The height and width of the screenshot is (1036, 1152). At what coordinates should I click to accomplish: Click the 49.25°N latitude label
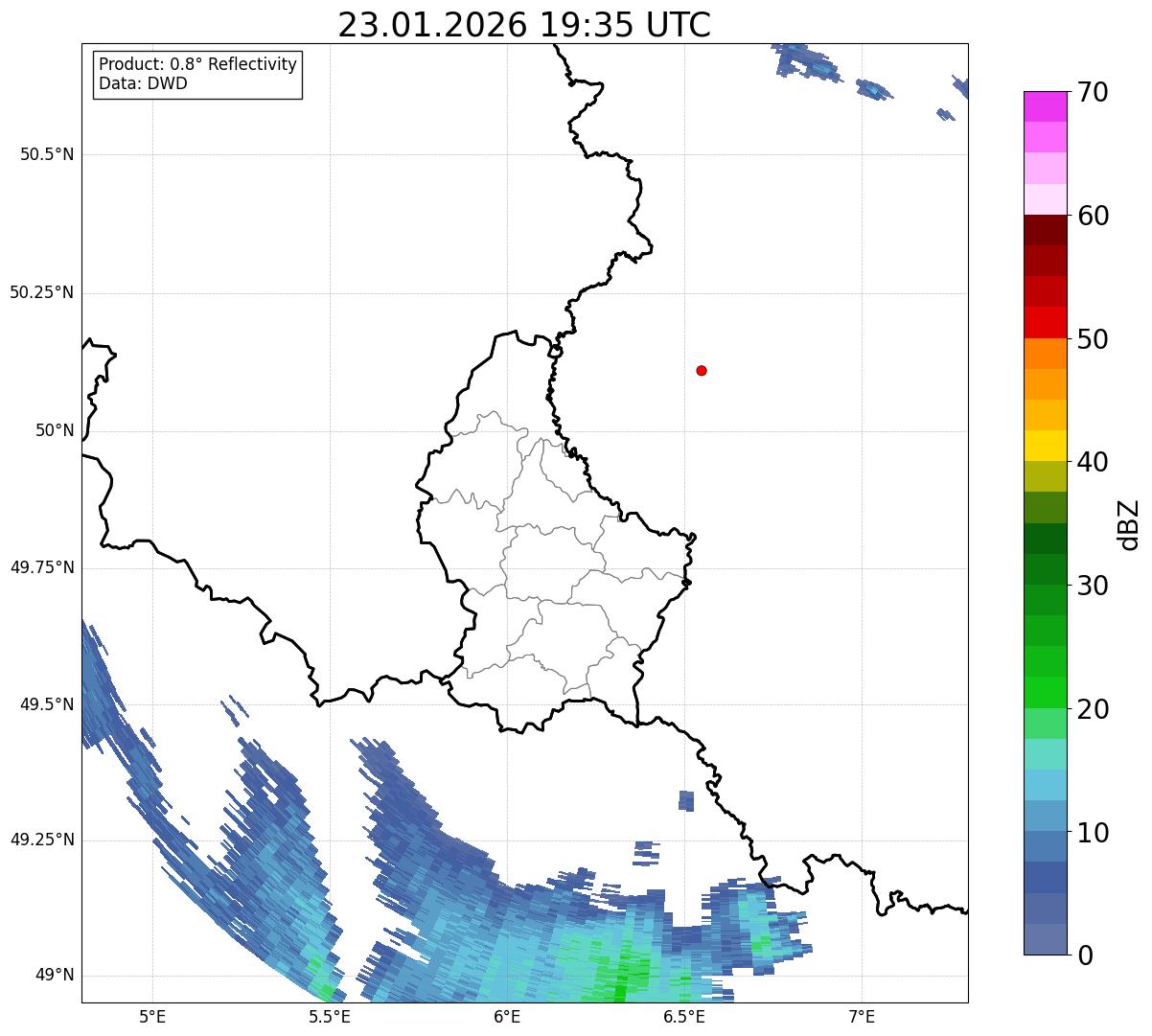pyautogui.click(x=41, y=840)
